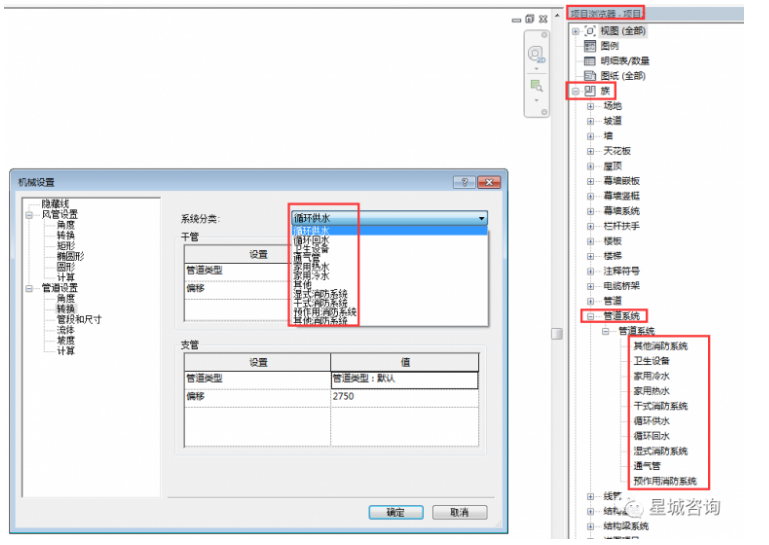Open the steering wheel options dropdown arrow

(x=536, y=69)
